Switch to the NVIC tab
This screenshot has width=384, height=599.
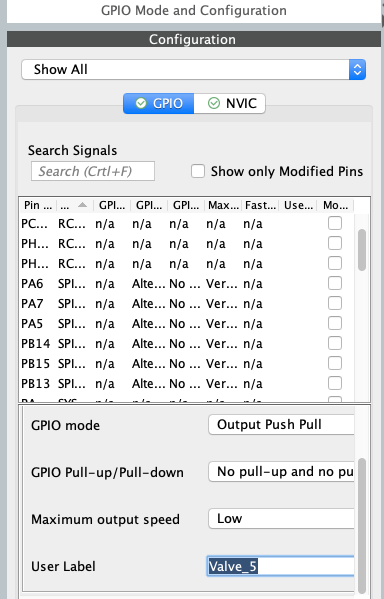tap(230, 104)
